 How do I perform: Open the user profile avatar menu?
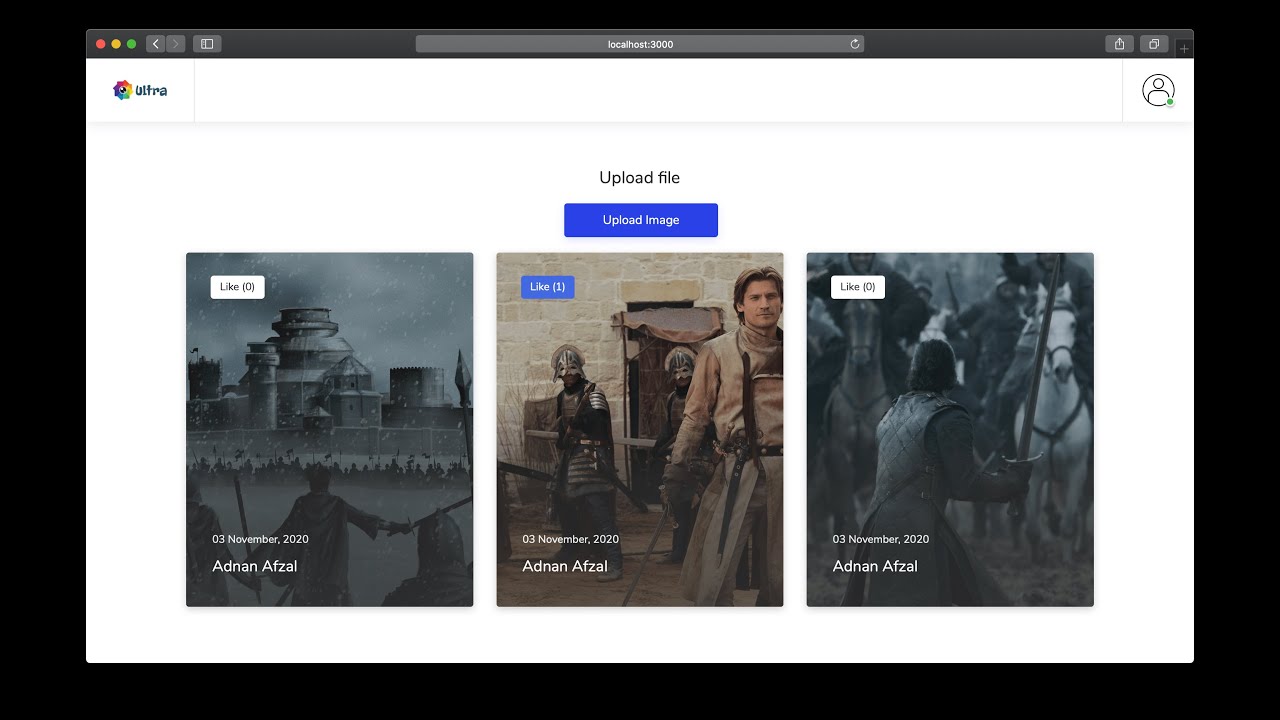coord(1158,90)
